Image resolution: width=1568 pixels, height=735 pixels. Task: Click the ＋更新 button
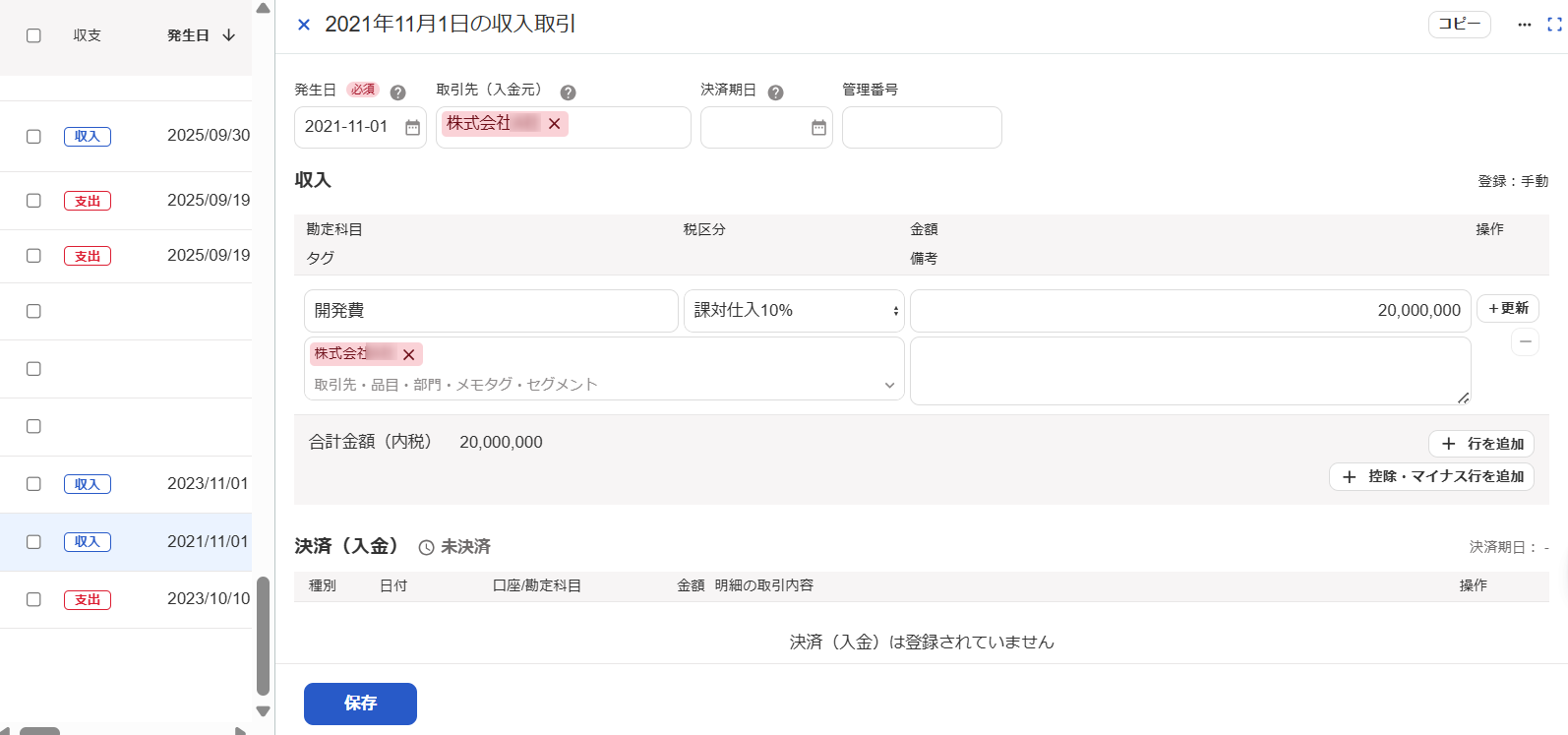1507,309
